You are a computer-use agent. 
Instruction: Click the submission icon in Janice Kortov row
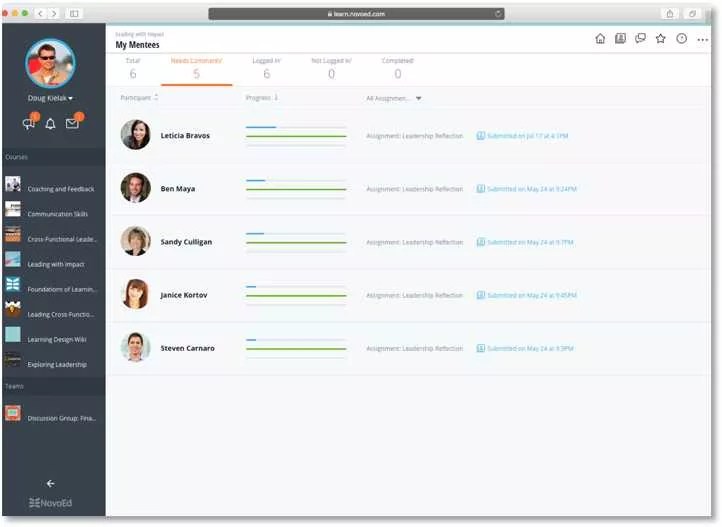pos(480,295)
